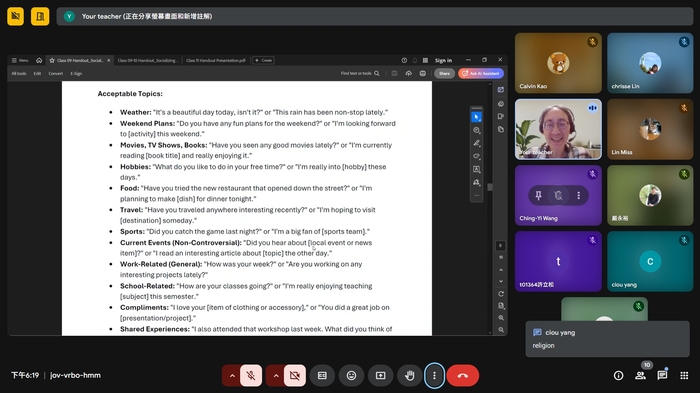Open the E-Sign menu
Viewport: 700px width, 393px height.
(x=76, y=73)
